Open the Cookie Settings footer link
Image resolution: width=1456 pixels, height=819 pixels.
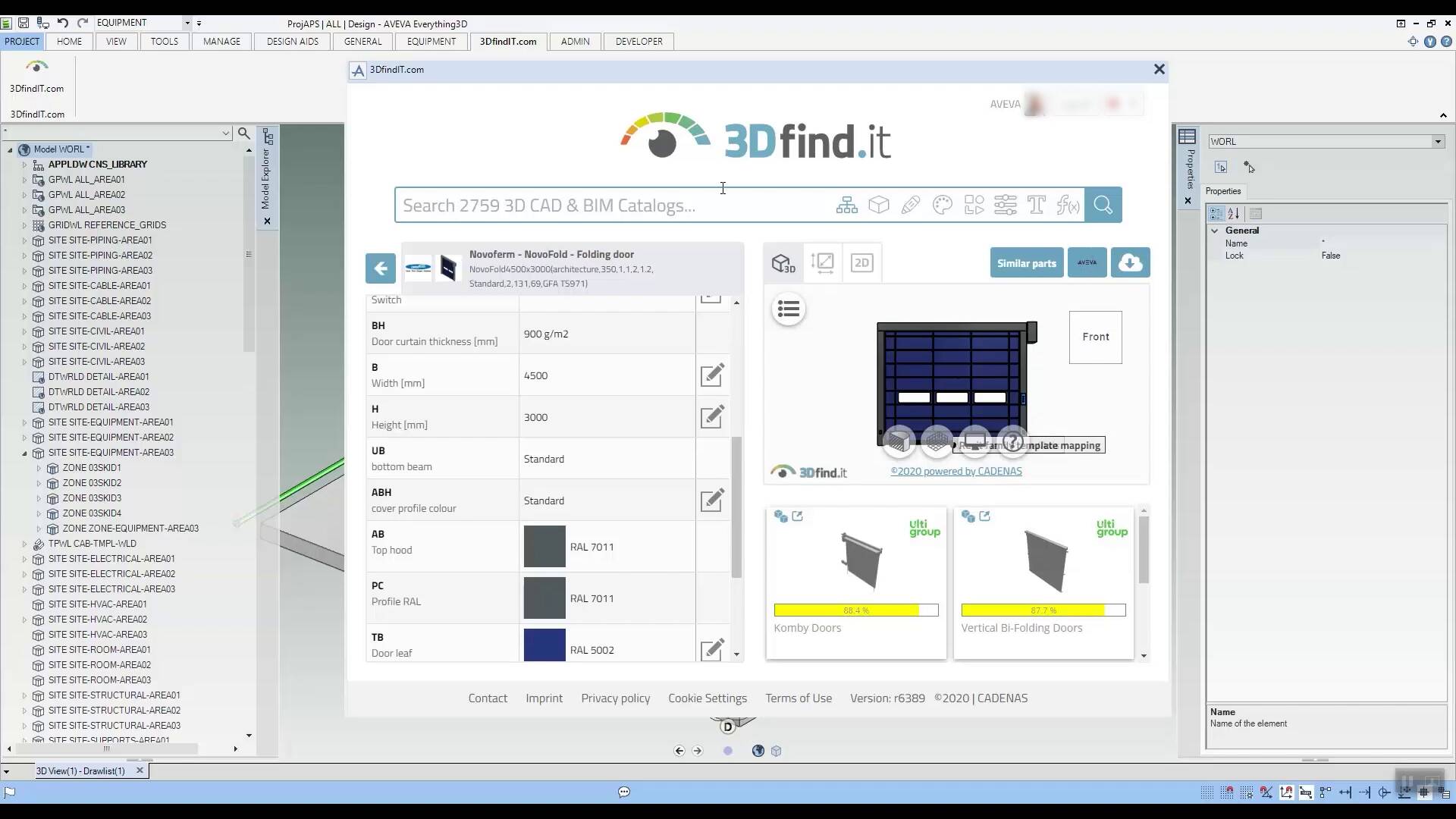708,698
